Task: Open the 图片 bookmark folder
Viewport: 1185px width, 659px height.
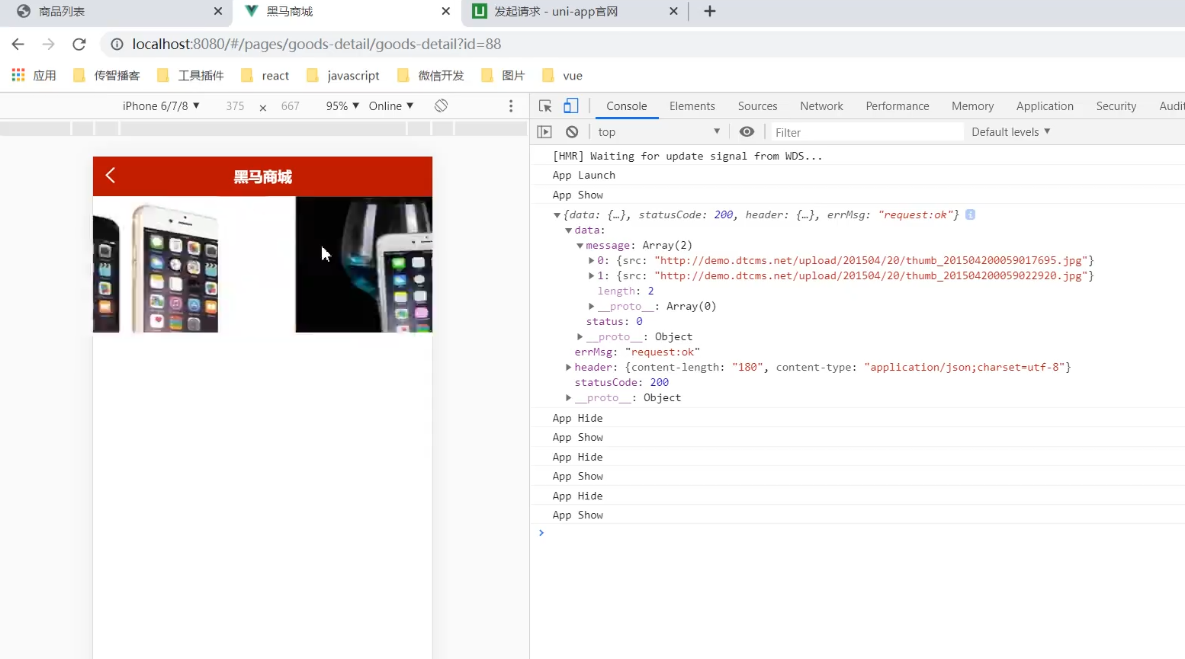Action: (503, 76)
